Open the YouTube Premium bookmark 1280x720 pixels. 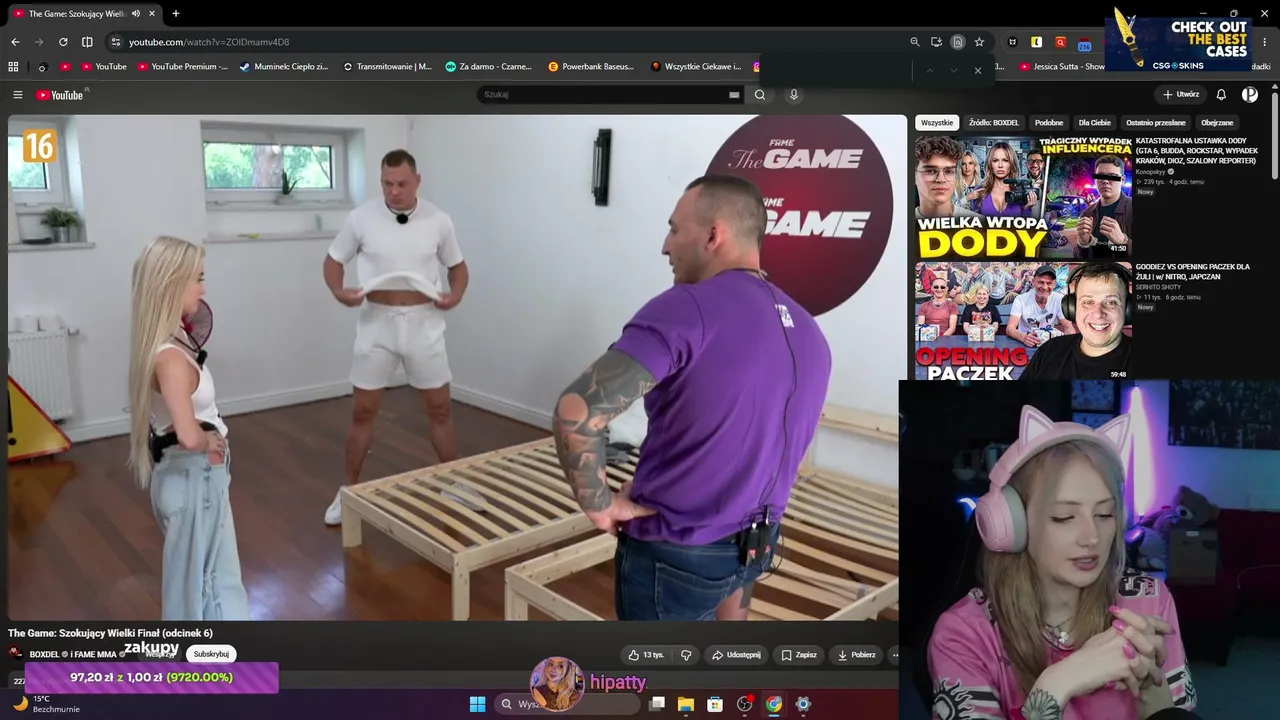pos(183,67)
